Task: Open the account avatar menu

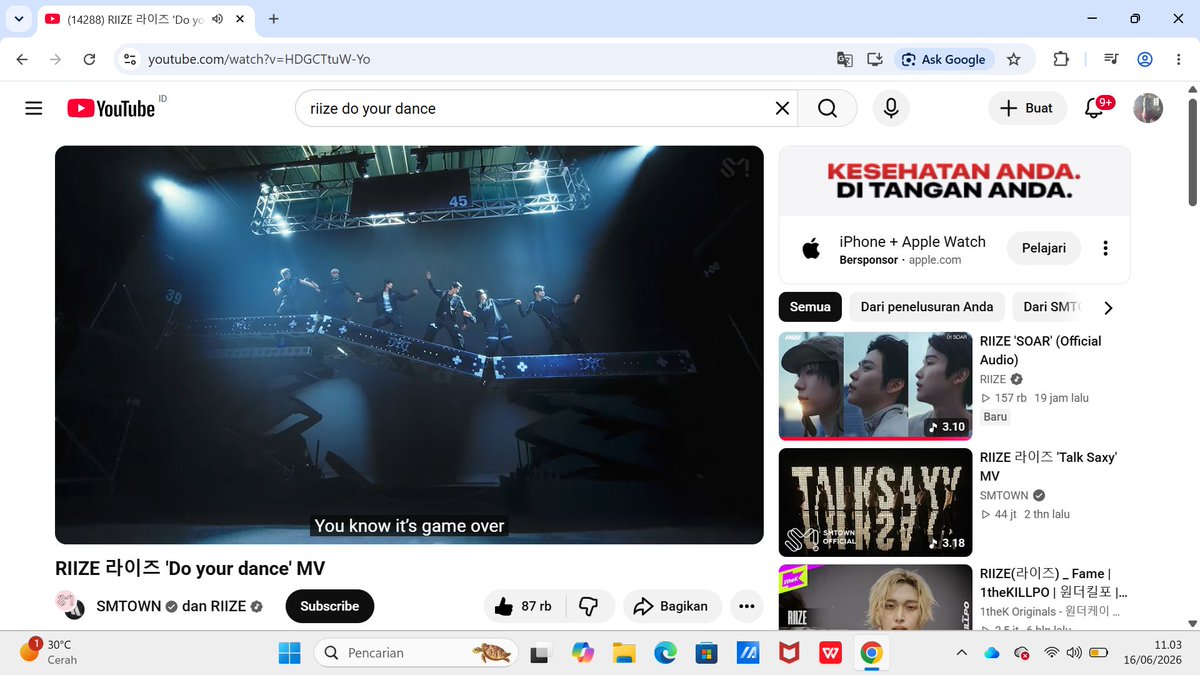Action: [x=1148, y=108]
